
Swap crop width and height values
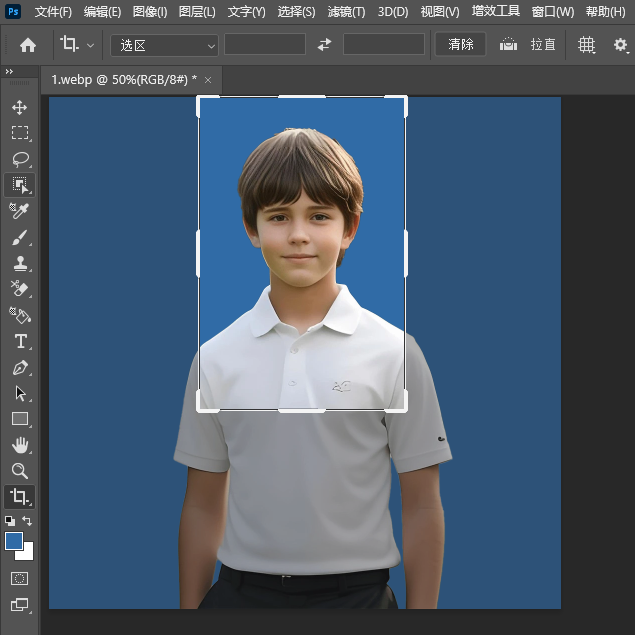[324, 45]
